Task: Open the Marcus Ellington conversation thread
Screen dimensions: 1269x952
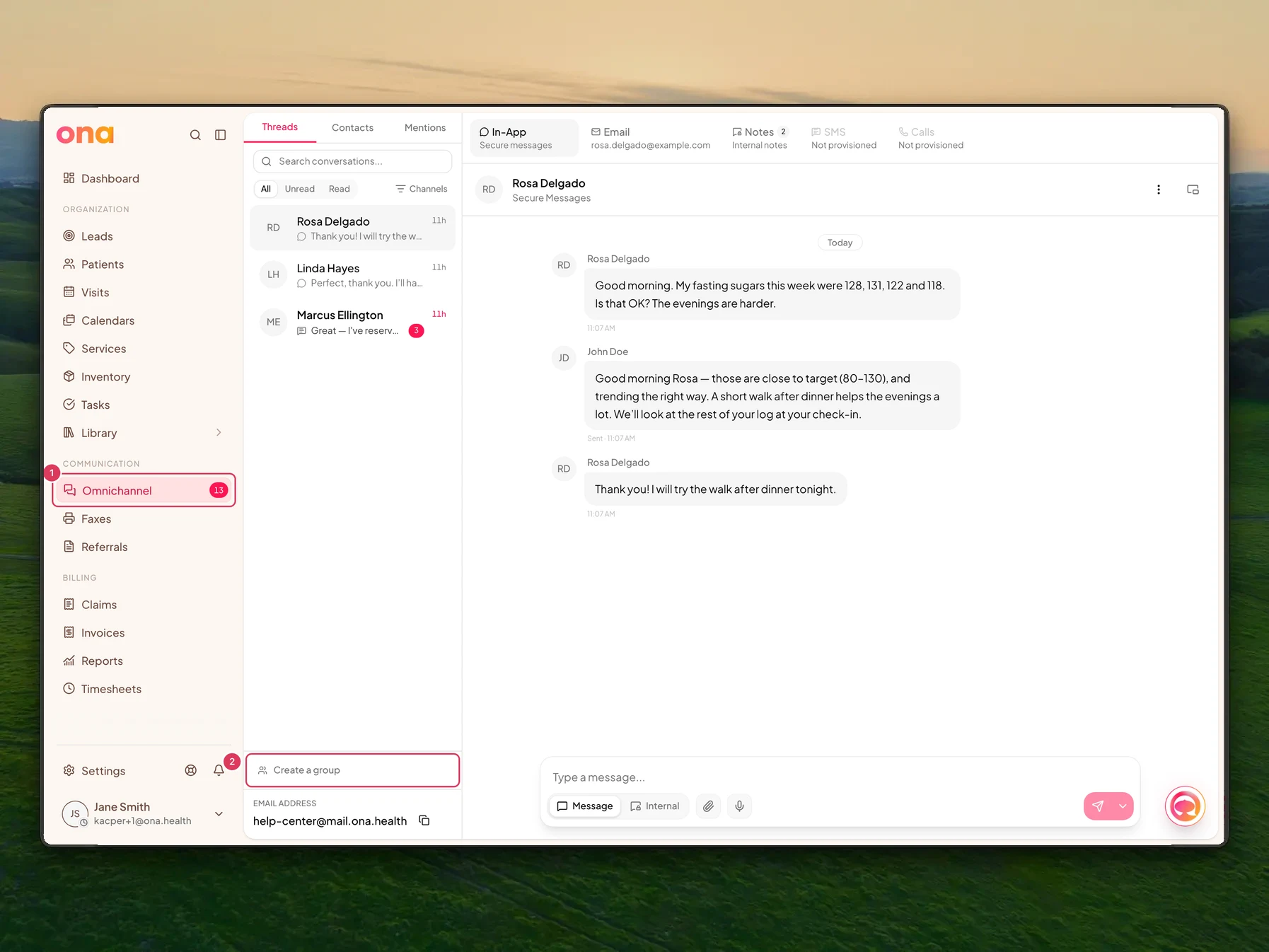Action: click(353, 322)
